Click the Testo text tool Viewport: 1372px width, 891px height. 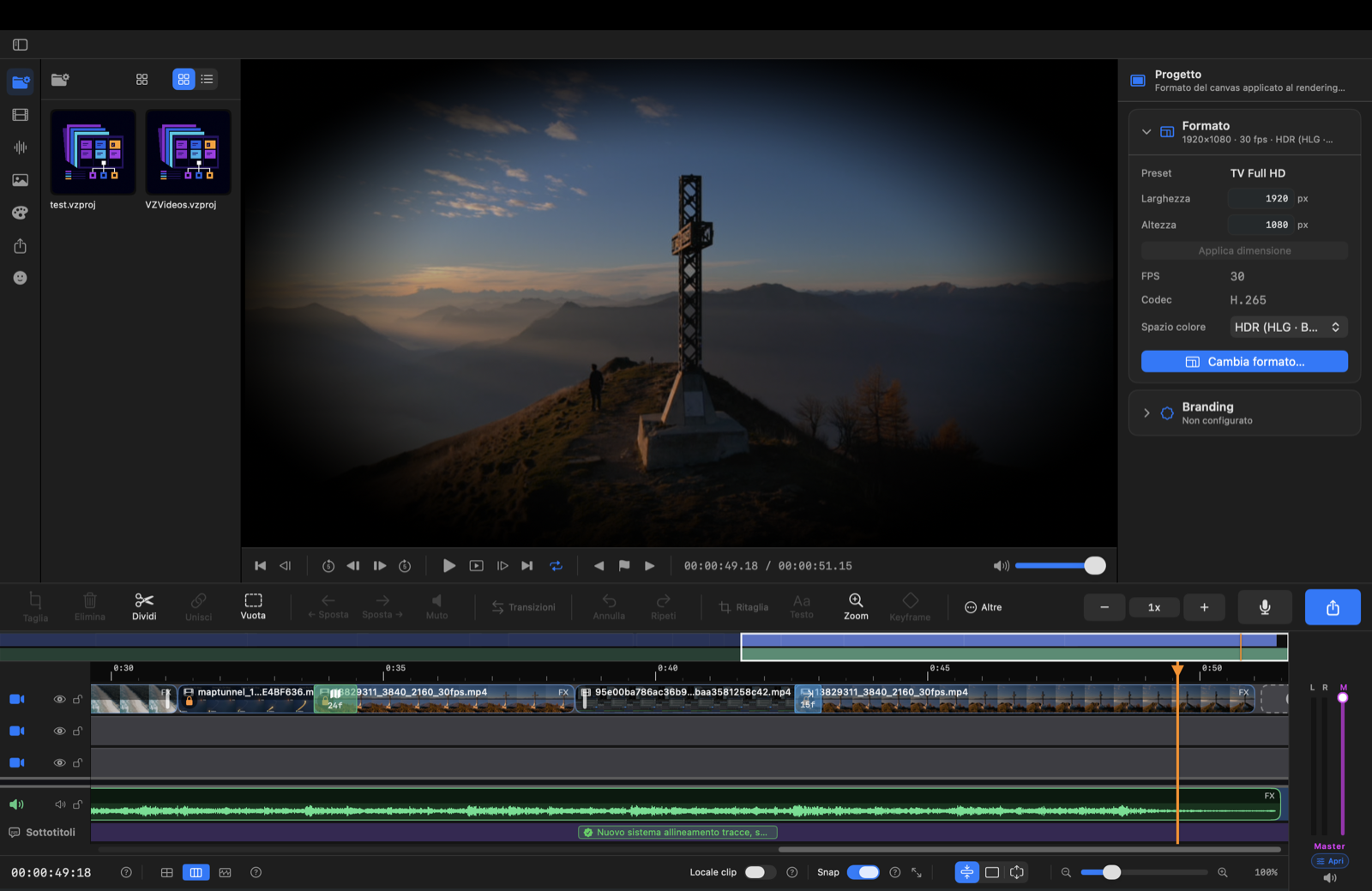[802, 606]
